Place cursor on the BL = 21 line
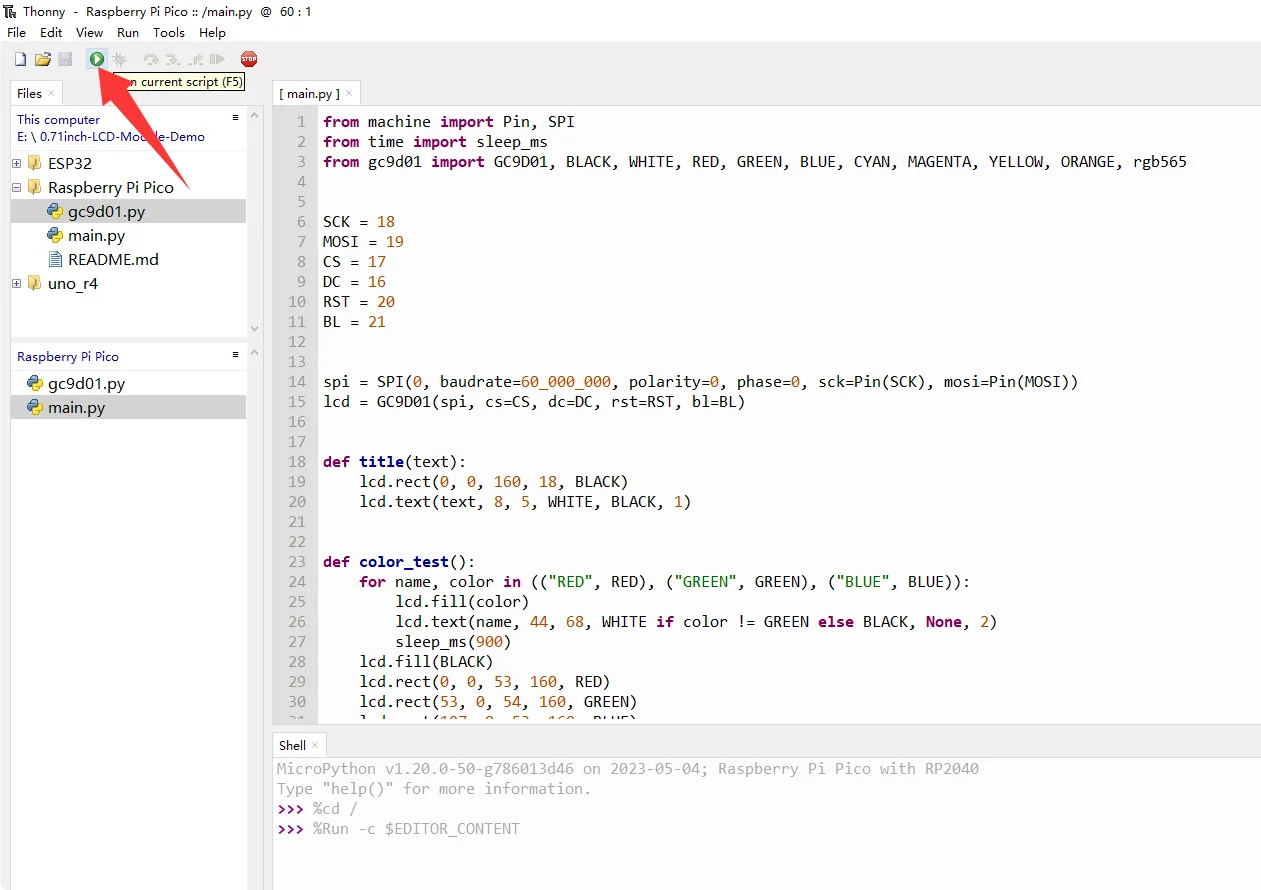Viewport: 1261px width, 890px height. click(x=354, y=321)
